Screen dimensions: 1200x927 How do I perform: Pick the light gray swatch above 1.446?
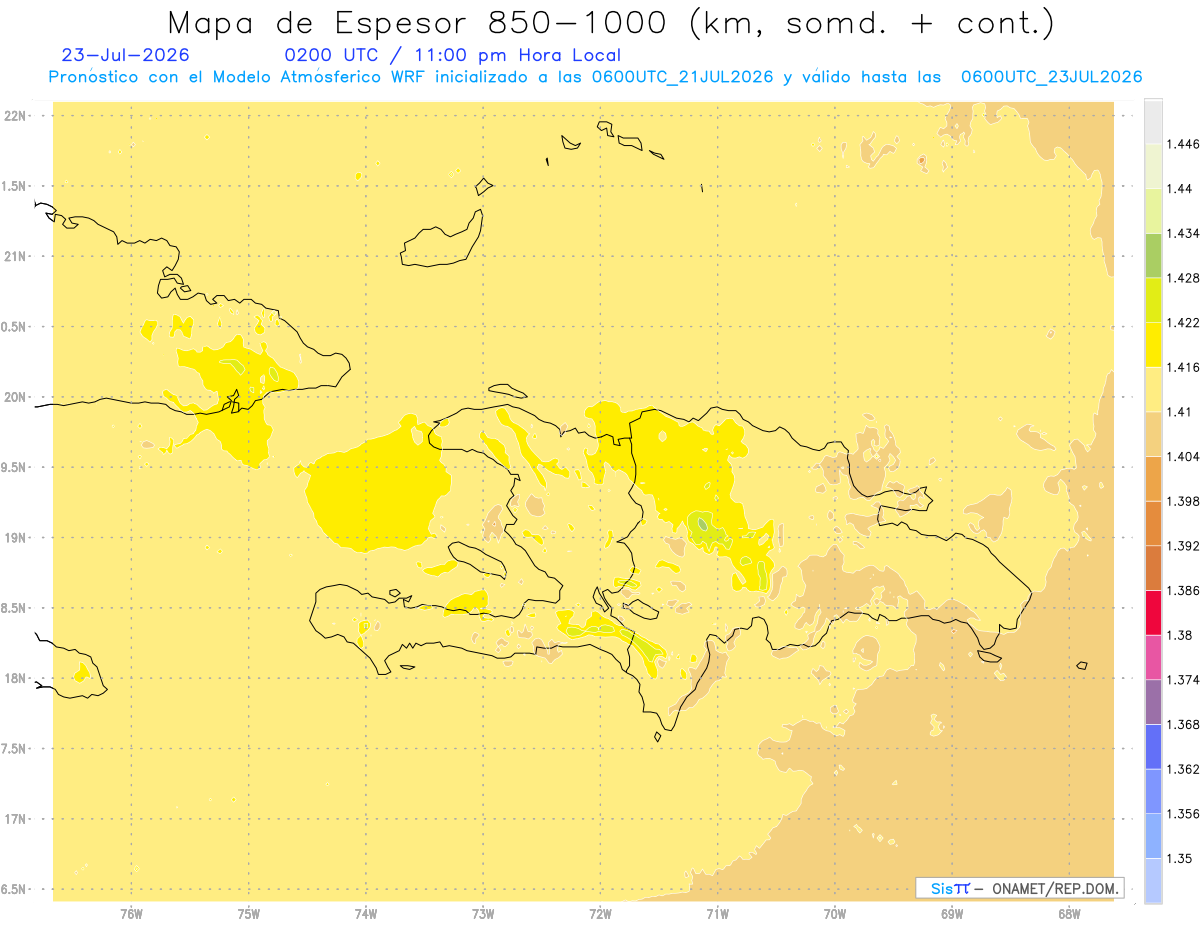[x=1153, y=121]
